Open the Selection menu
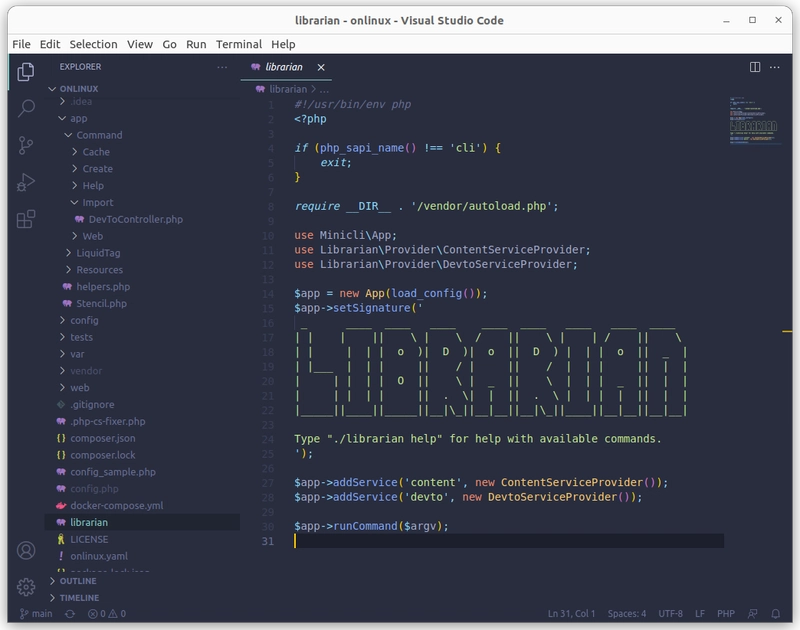Screen dimensions: 800x630 [93, 44]
